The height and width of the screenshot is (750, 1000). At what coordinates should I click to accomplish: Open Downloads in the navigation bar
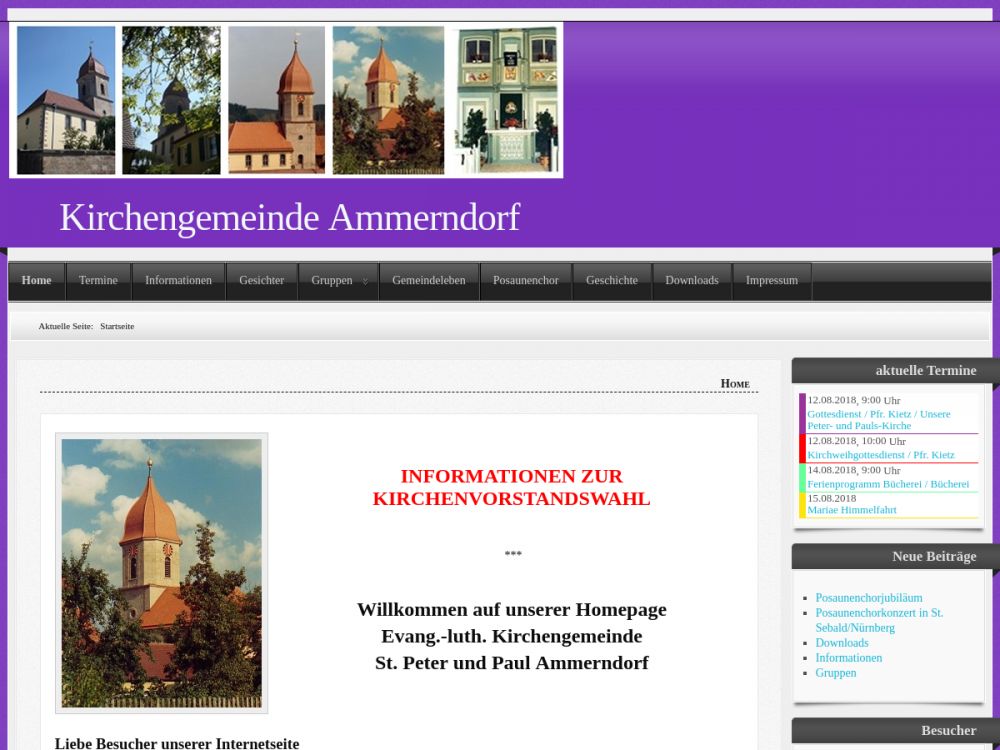point(691,281)
